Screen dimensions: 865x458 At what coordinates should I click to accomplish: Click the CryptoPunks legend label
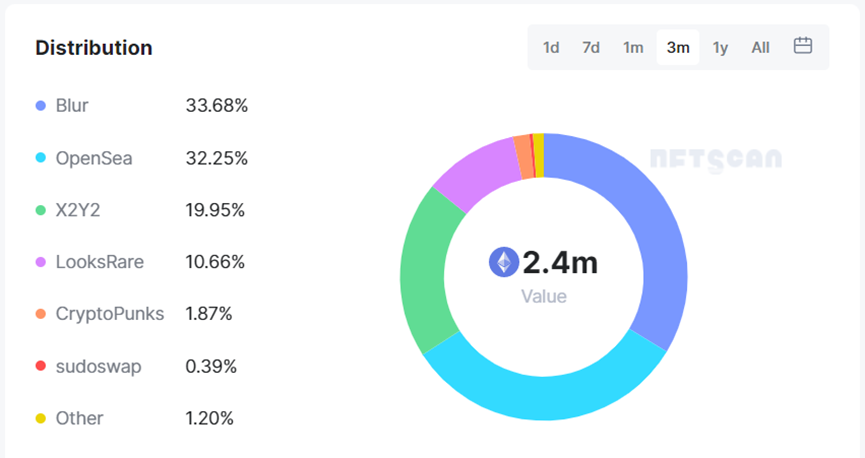[110, 314]
